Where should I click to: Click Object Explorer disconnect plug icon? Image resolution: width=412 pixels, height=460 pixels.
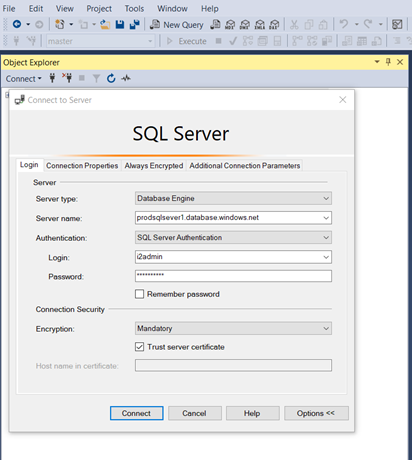point(67,78)
